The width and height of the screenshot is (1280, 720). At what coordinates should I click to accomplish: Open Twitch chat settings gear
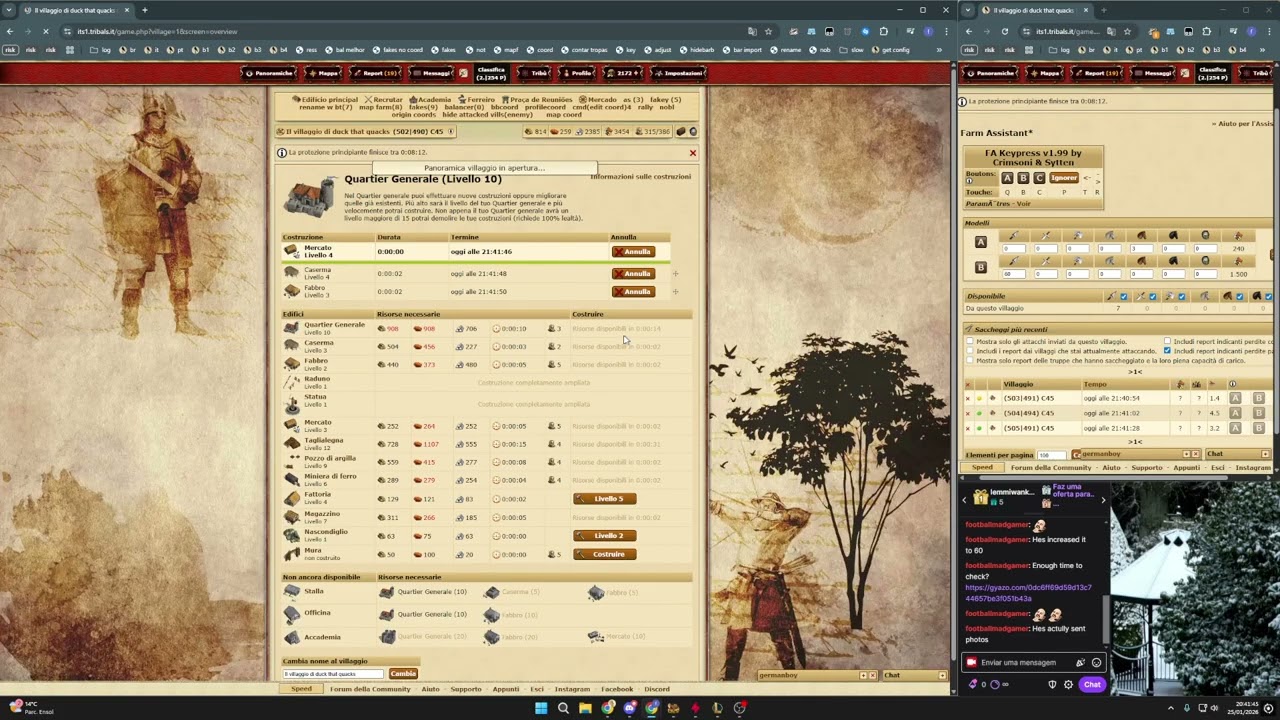pyautogui.click(x=1068, y=684)
